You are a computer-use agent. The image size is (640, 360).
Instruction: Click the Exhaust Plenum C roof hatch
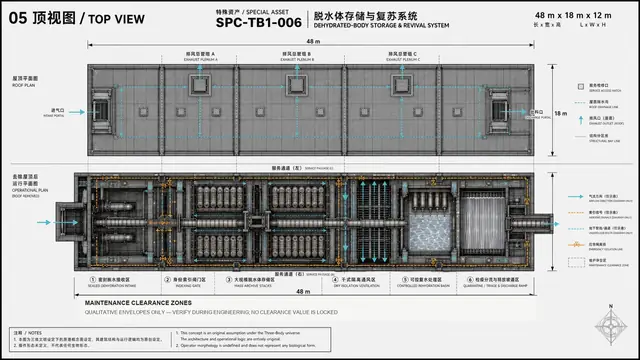(x=402, y=85)
